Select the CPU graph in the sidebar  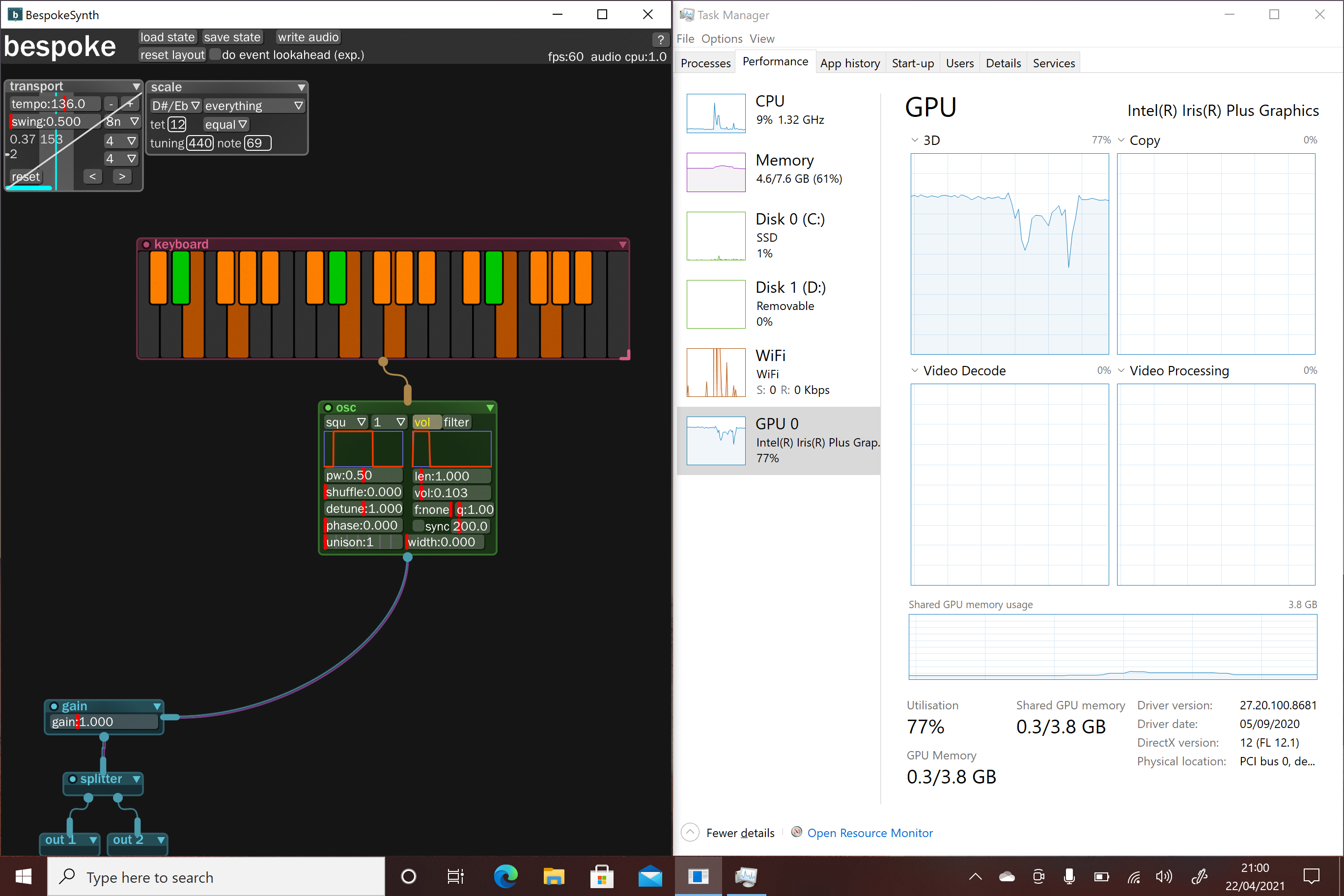(x=715, y=113)
